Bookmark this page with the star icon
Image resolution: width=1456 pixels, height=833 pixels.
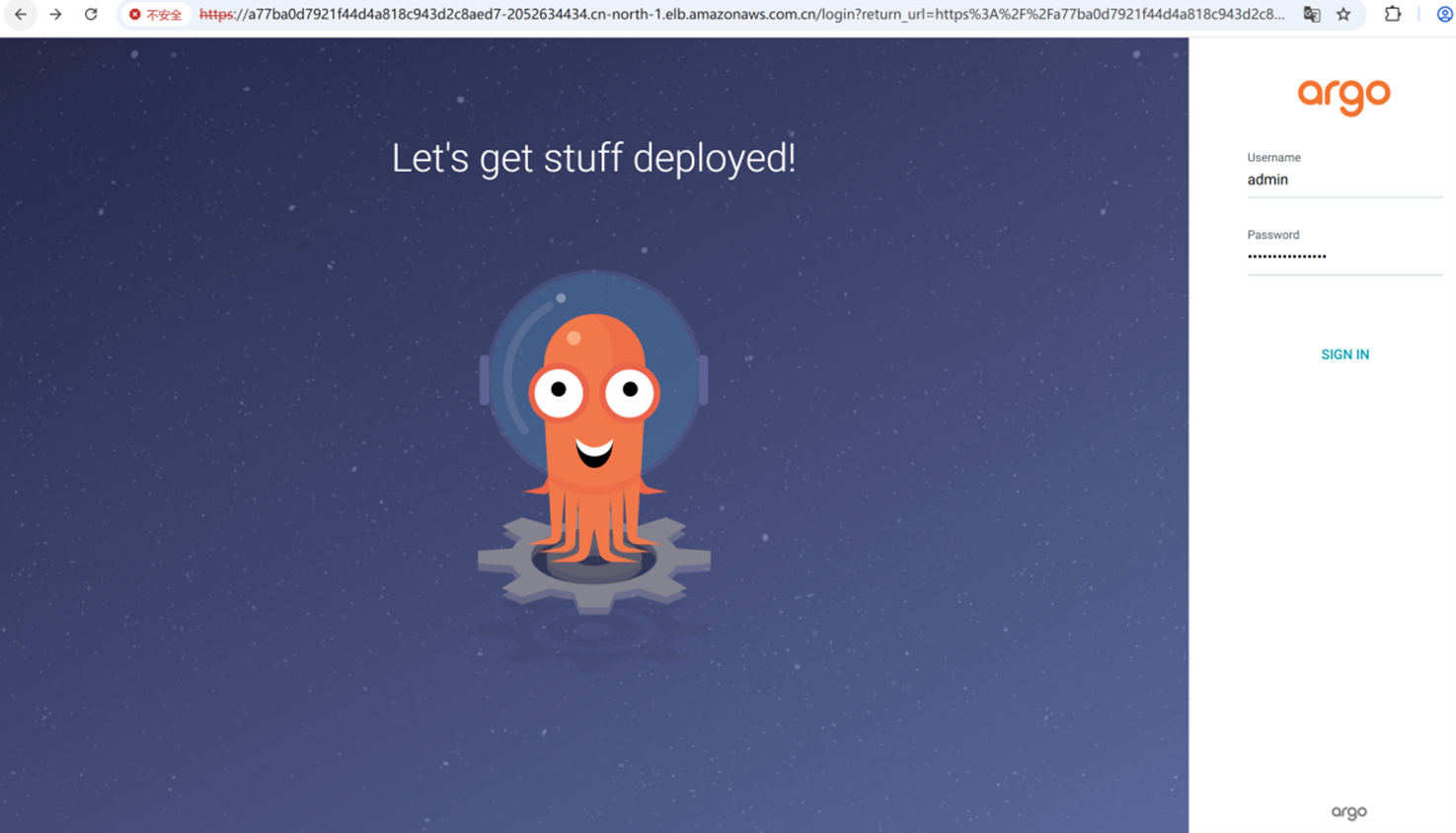click(x=1343, y=15)
